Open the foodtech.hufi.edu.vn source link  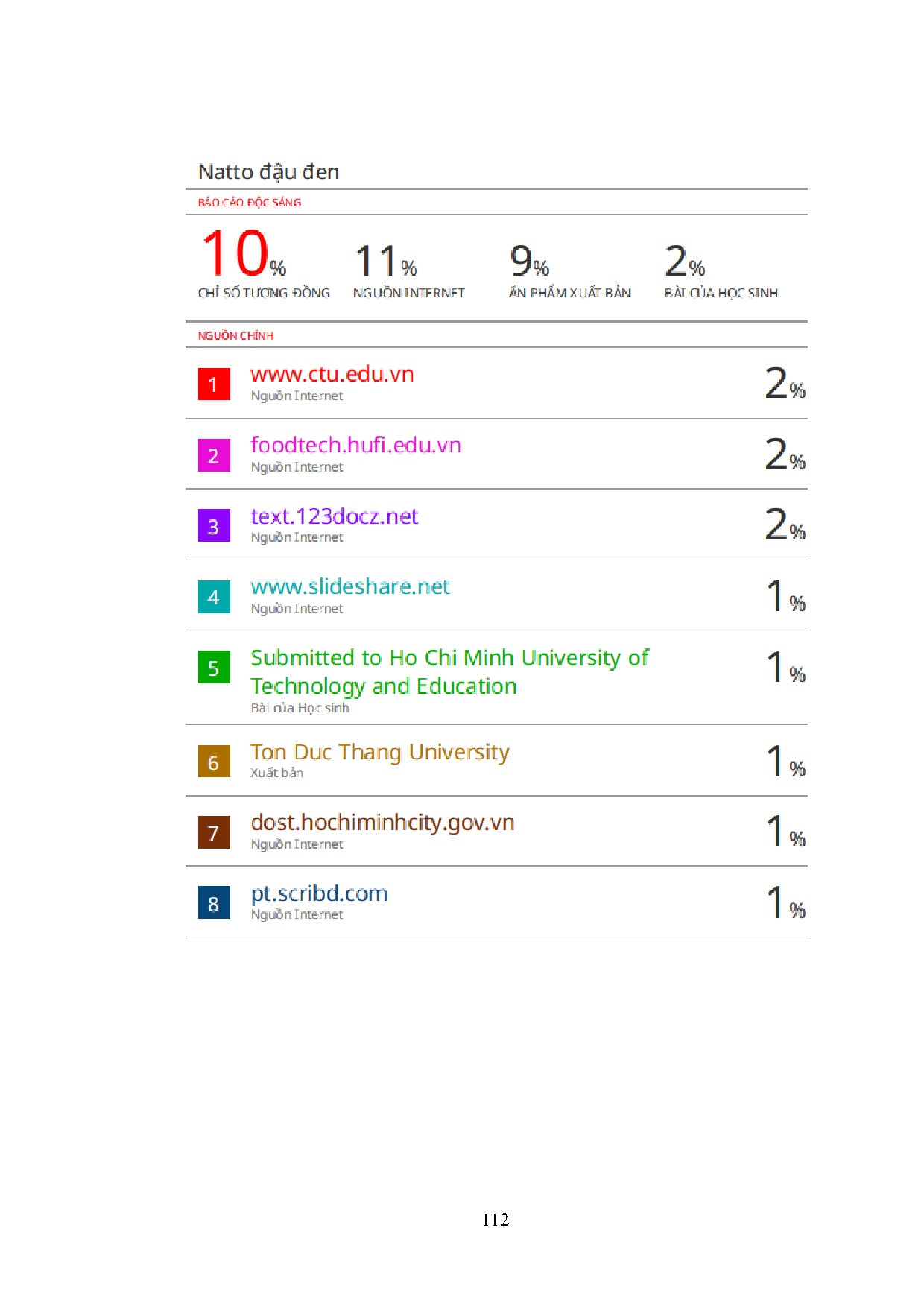click(355, 445)
